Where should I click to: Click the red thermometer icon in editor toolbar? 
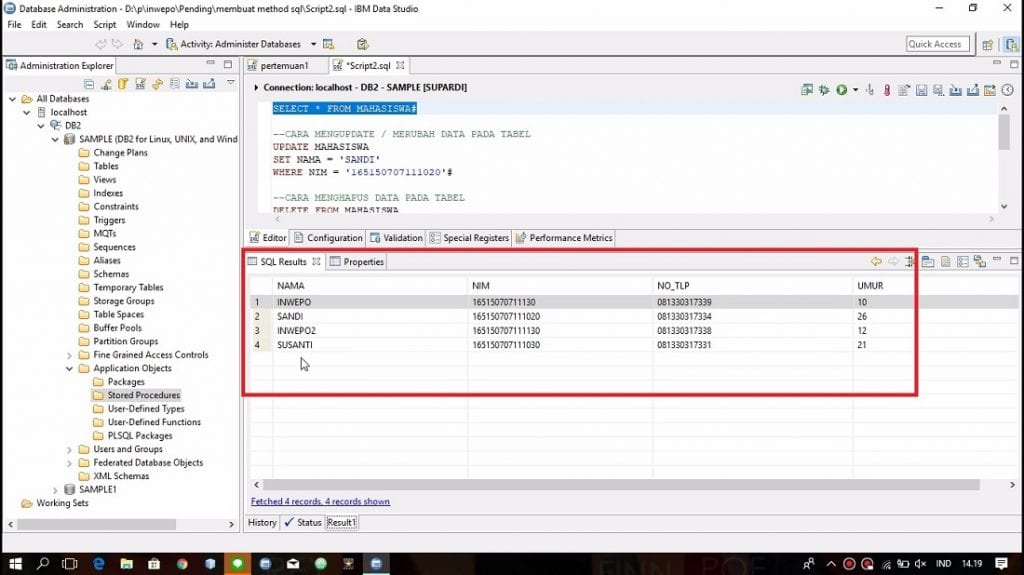click(x=886, y=90)
